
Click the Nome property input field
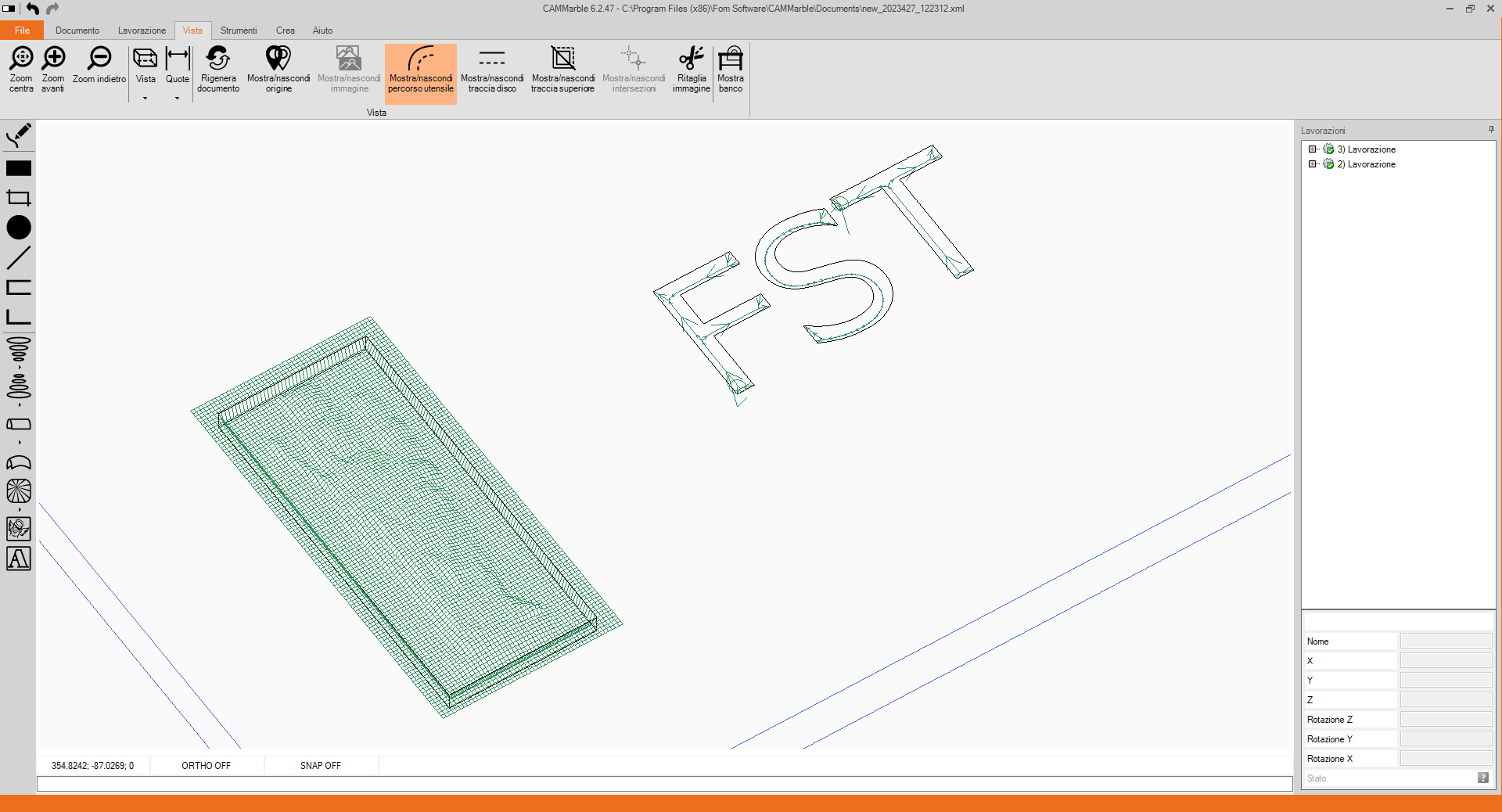[x=1446, y=641]
